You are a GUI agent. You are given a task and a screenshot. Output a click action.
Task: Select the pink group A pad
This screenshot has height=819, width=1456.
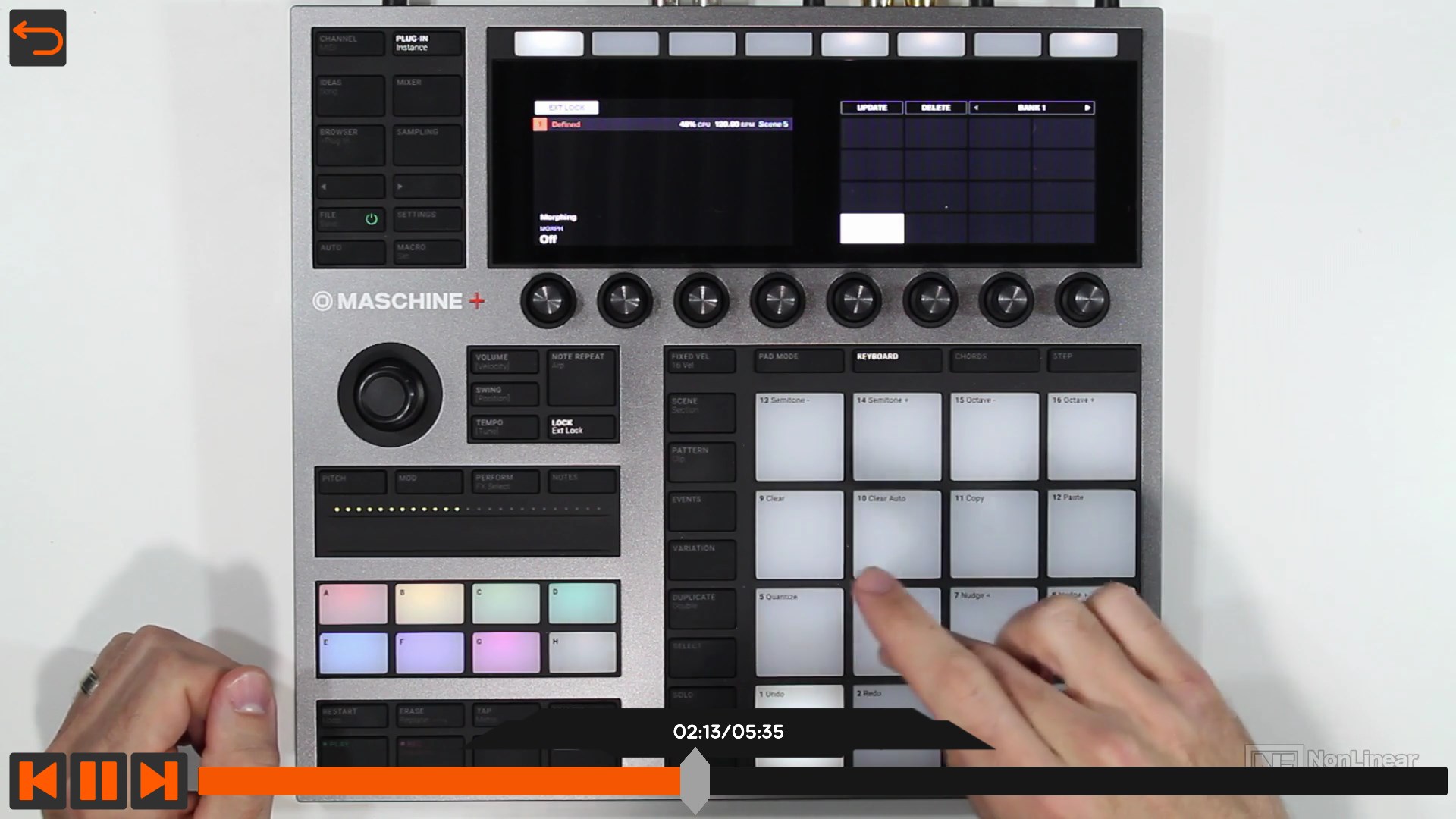point(353,604)
